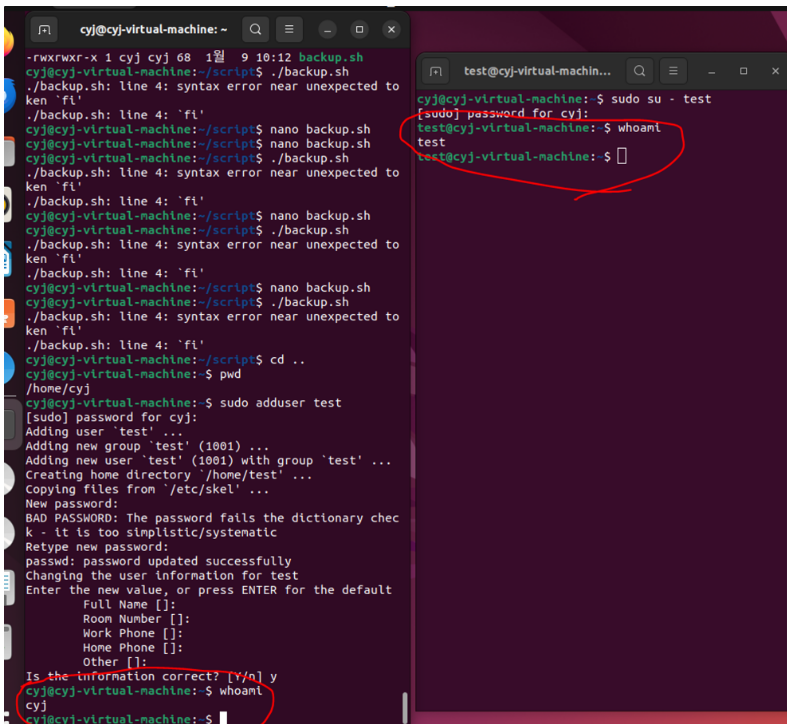Click the "Adding new user `test' (1001) with group" line
This screenshot has height=724, width=787.
pos(208,460)
